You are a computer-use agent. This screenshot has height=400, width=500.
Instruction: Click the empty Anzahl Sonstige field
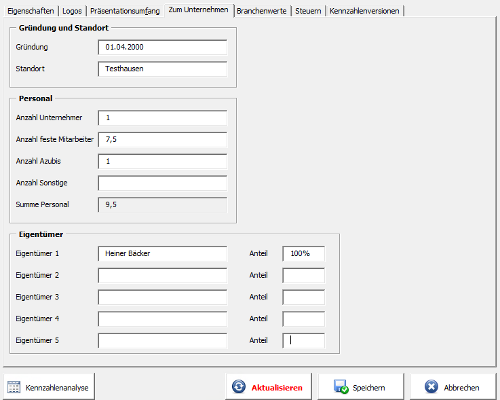tap(163, 183)
